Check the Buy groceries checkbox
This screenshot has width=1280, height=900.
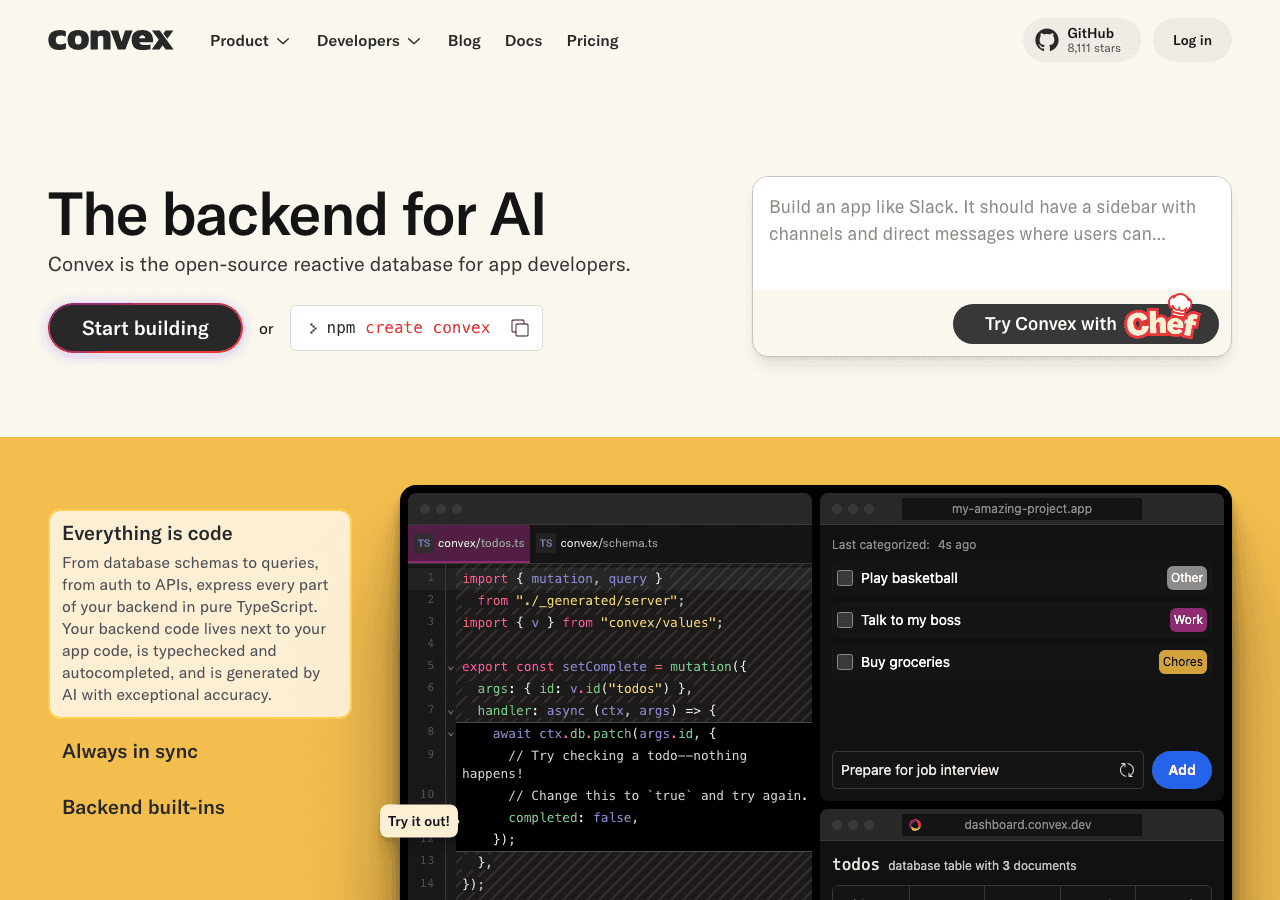point(845,662)
